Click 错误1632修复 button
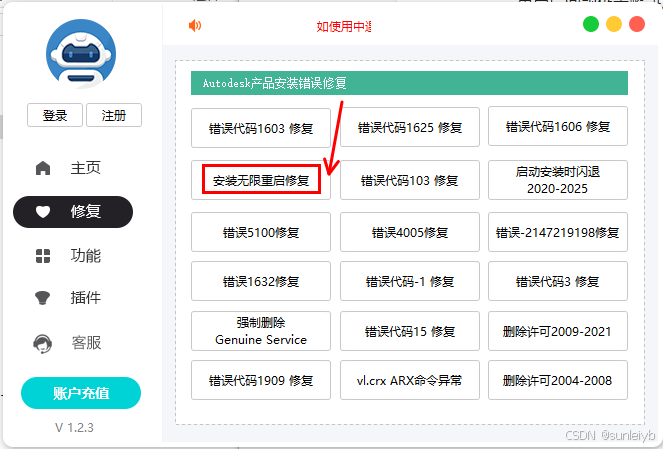663x449 pixels. coord(261,281)
